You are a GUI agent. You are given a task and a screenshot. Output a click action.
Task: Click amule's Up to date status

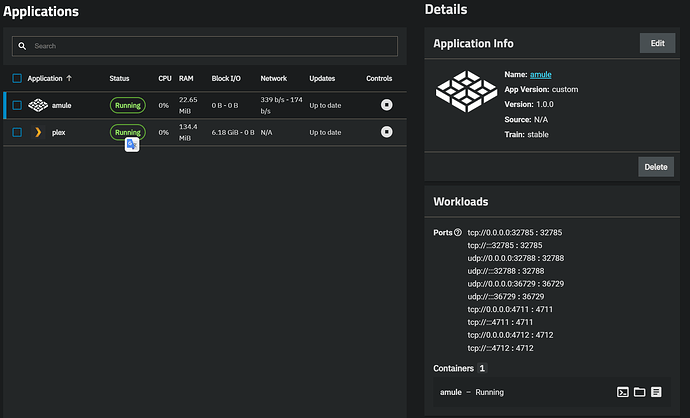pos(325,105)
